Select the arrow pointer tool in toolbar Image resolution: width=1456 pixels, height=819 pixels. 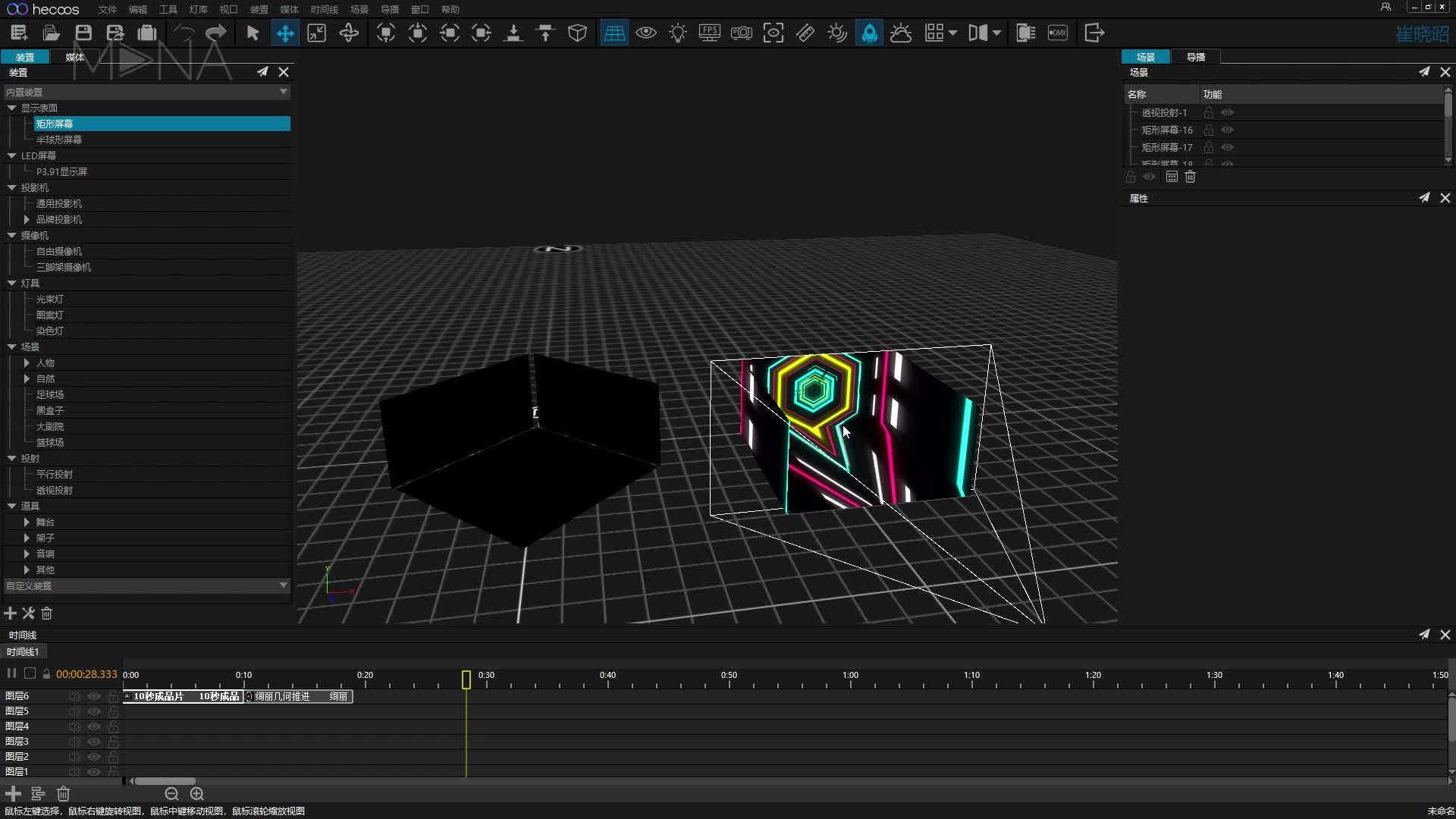click(253, 33)
